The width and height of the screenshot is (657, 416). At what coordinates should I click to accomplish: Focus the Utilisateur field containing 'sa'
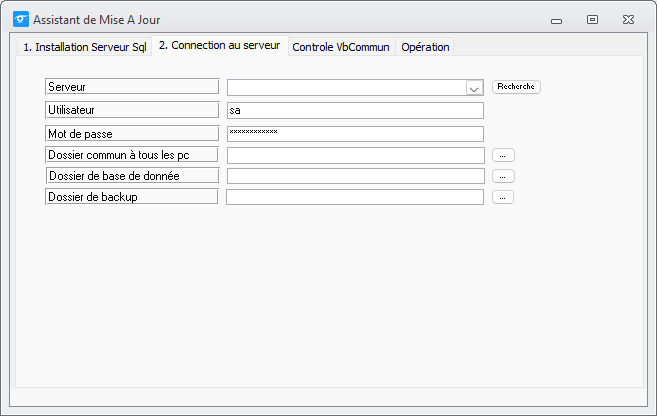[355, 111]
